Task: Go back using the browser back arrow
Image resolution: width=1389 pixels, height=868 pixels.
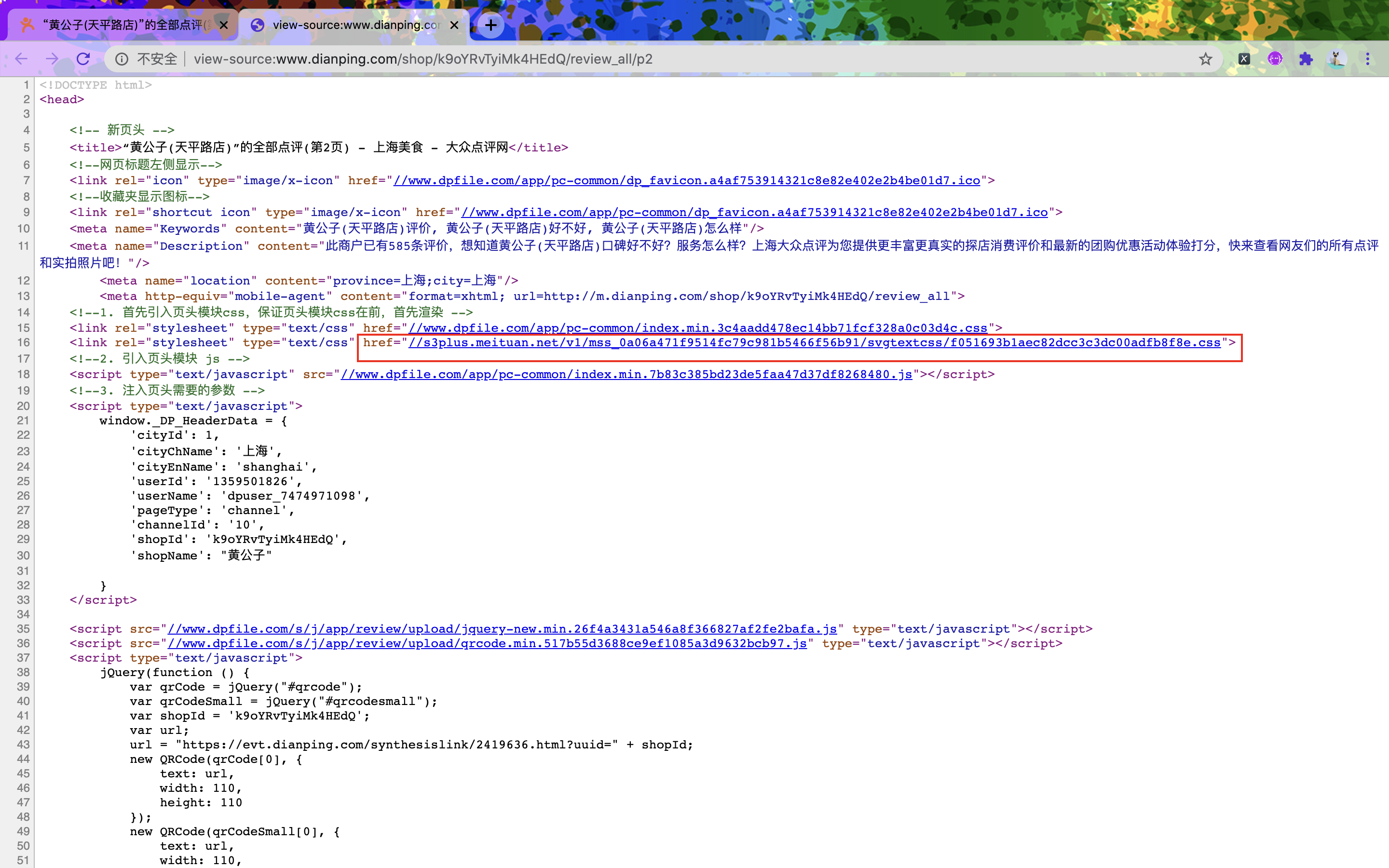Action: 21,58
